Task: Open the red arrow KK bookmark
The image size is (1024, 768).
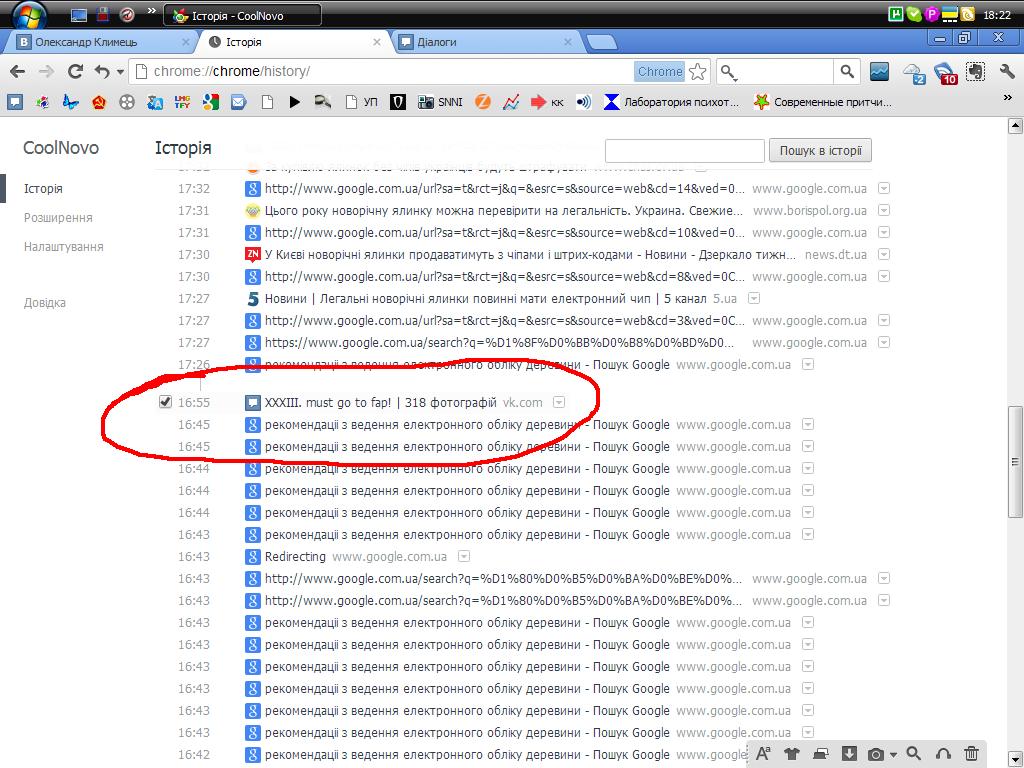Action: point(547,102)
